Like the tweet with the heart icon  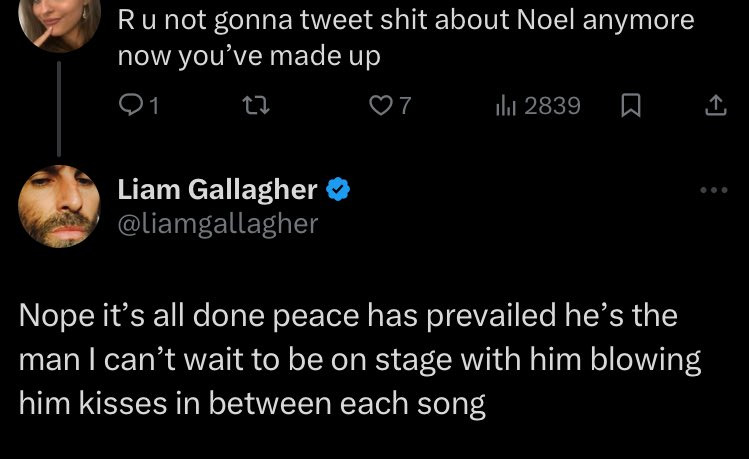pyautogui.click(x=381, y=105)
